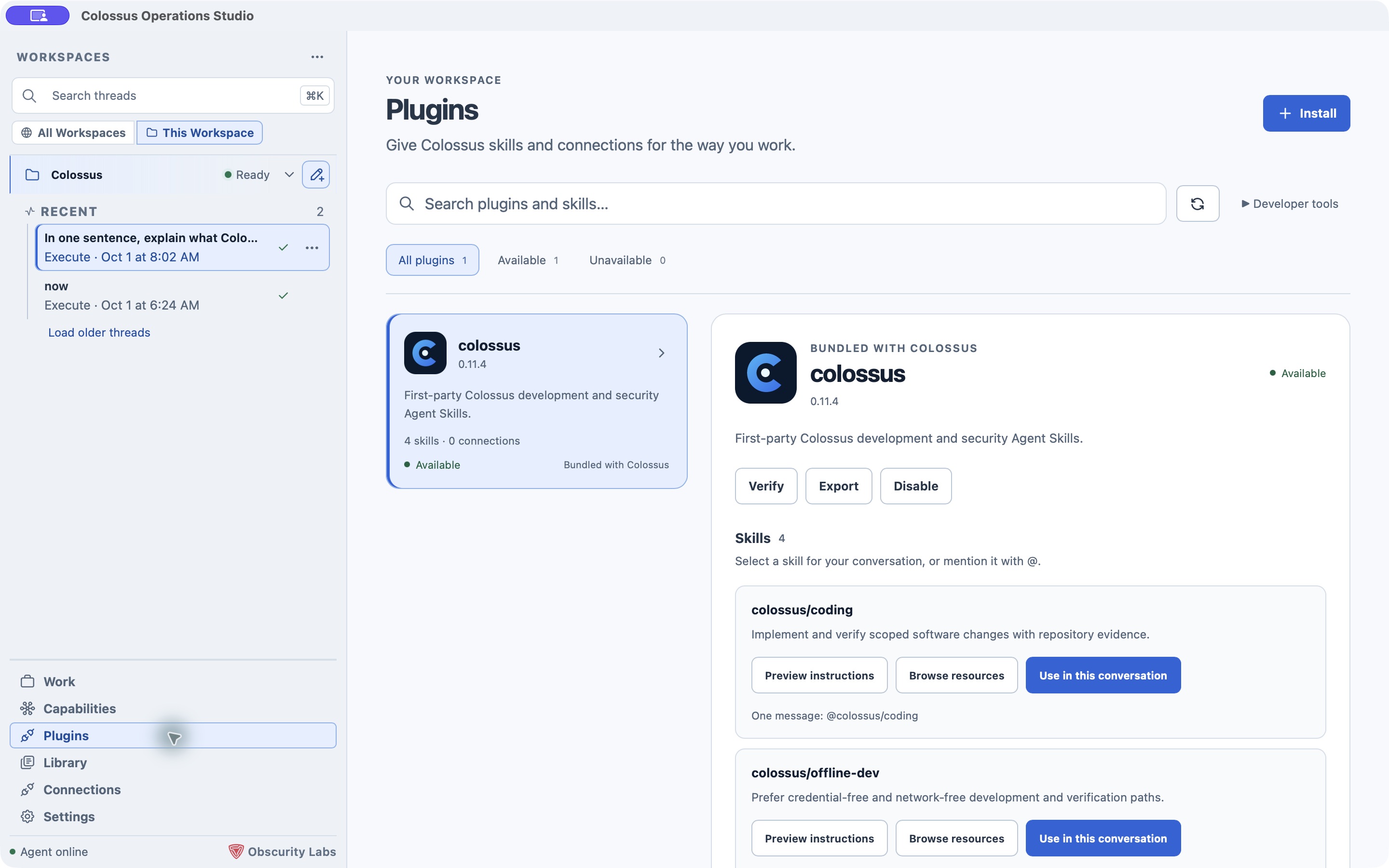Open Capabilities in the sidebar
The height and width of the screenshot is (868, 1389).
pos(173,708)
